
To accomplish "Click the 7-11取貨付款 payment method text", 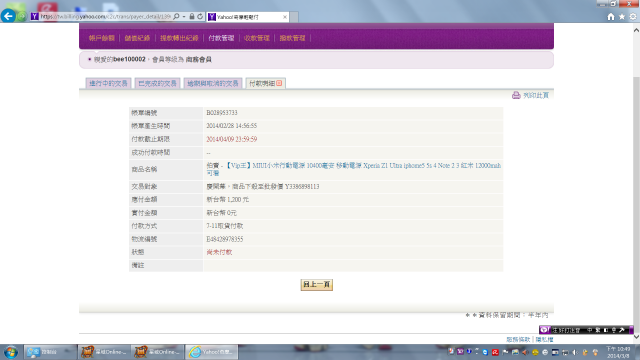I will (224, 226).
